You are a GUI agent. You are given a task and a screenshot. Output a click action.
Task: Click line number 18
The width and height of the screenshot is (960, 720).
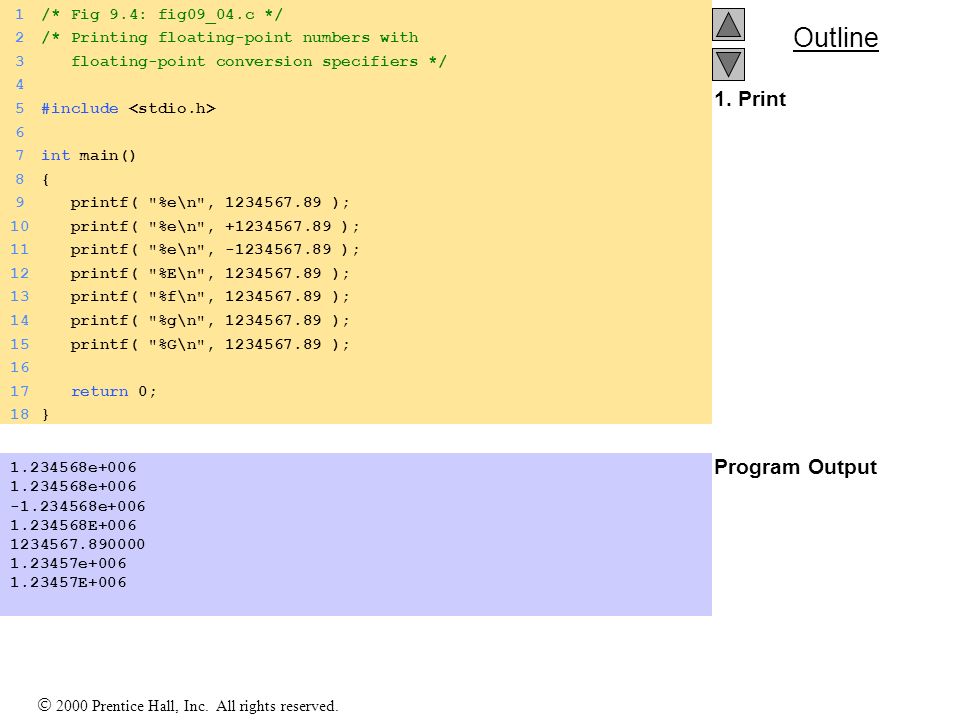tap(20, 414)
